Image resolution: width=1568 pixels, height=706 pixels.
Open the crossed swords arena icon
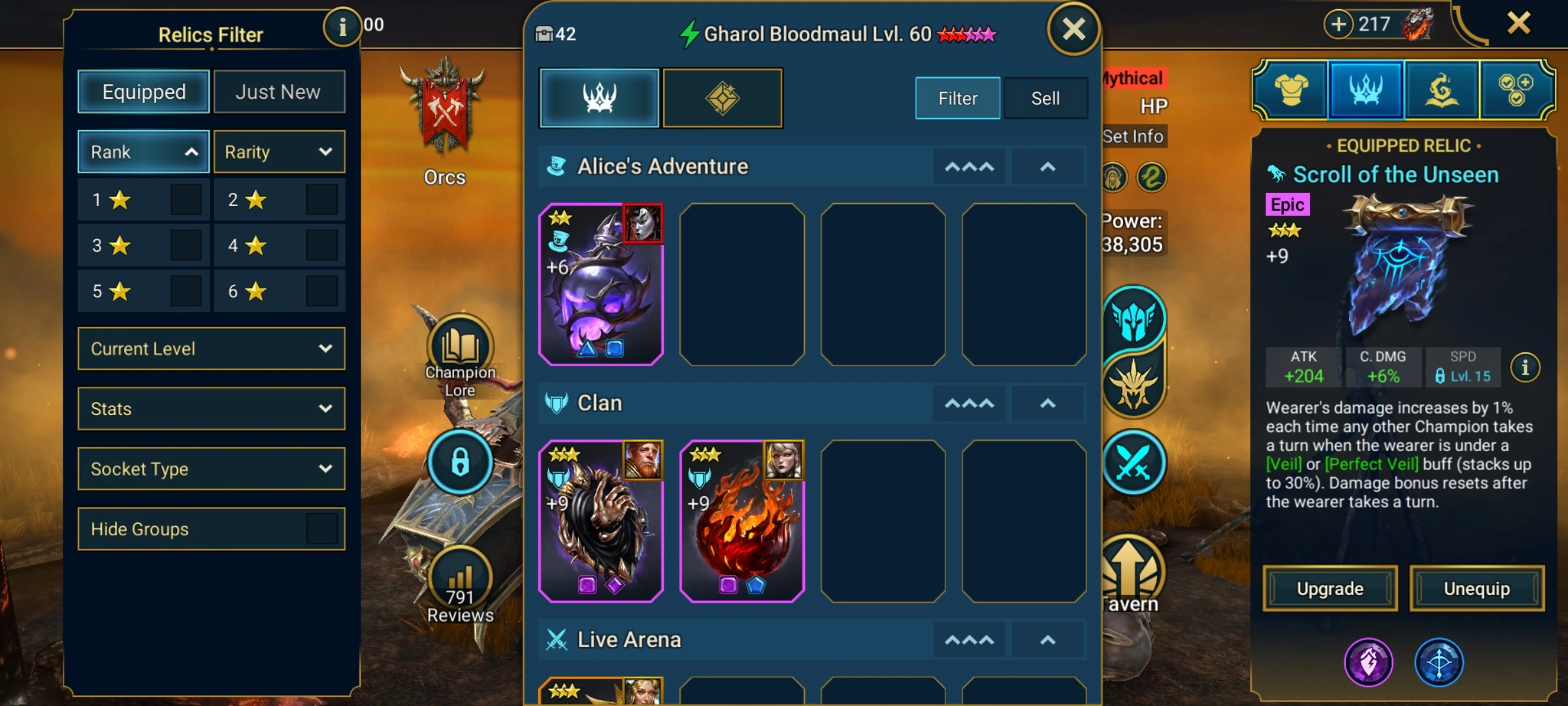[1134, 462]
